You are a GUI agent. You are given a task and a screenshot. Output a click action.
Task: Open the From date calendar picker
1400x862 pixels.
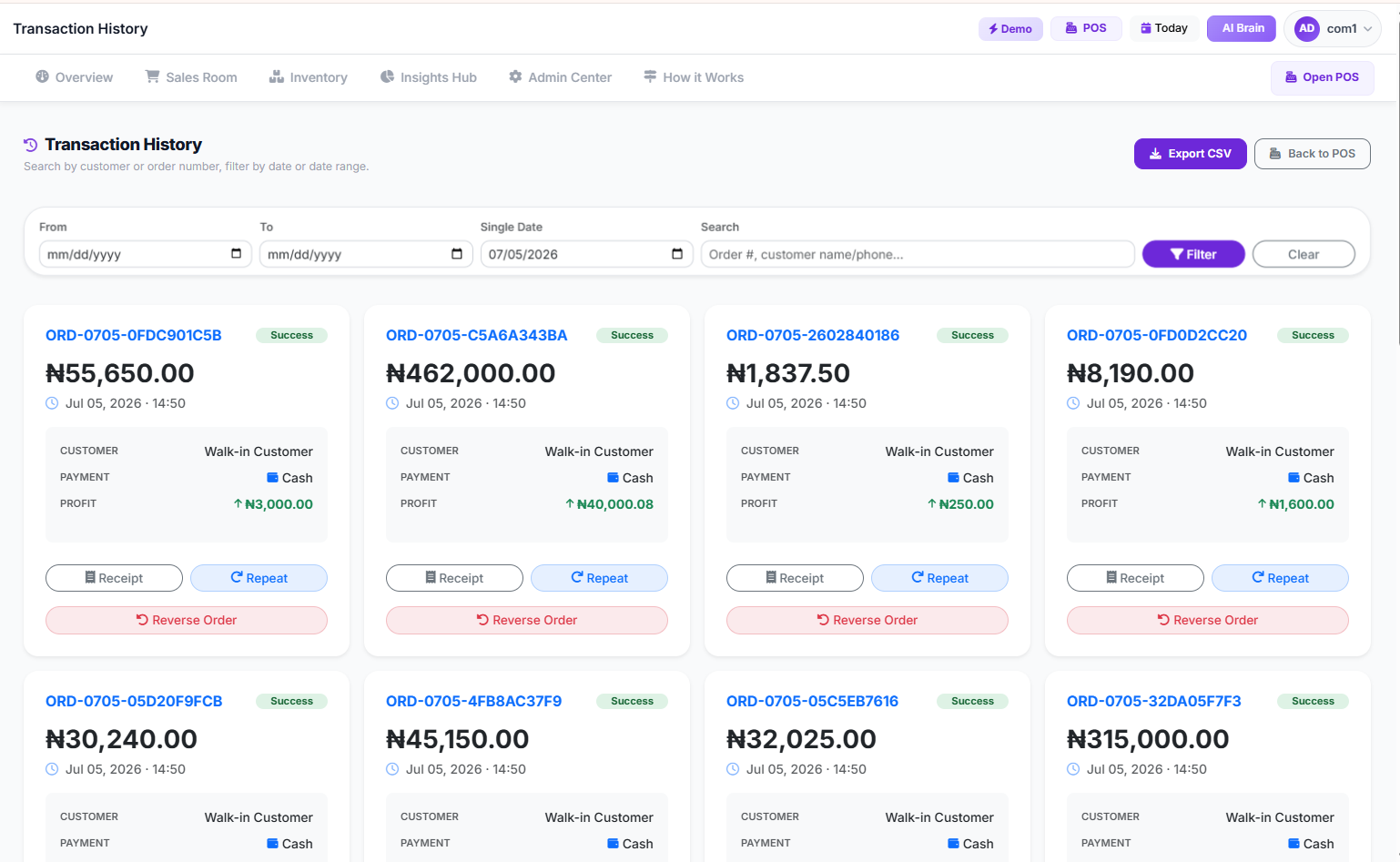[x=236, y=254]
